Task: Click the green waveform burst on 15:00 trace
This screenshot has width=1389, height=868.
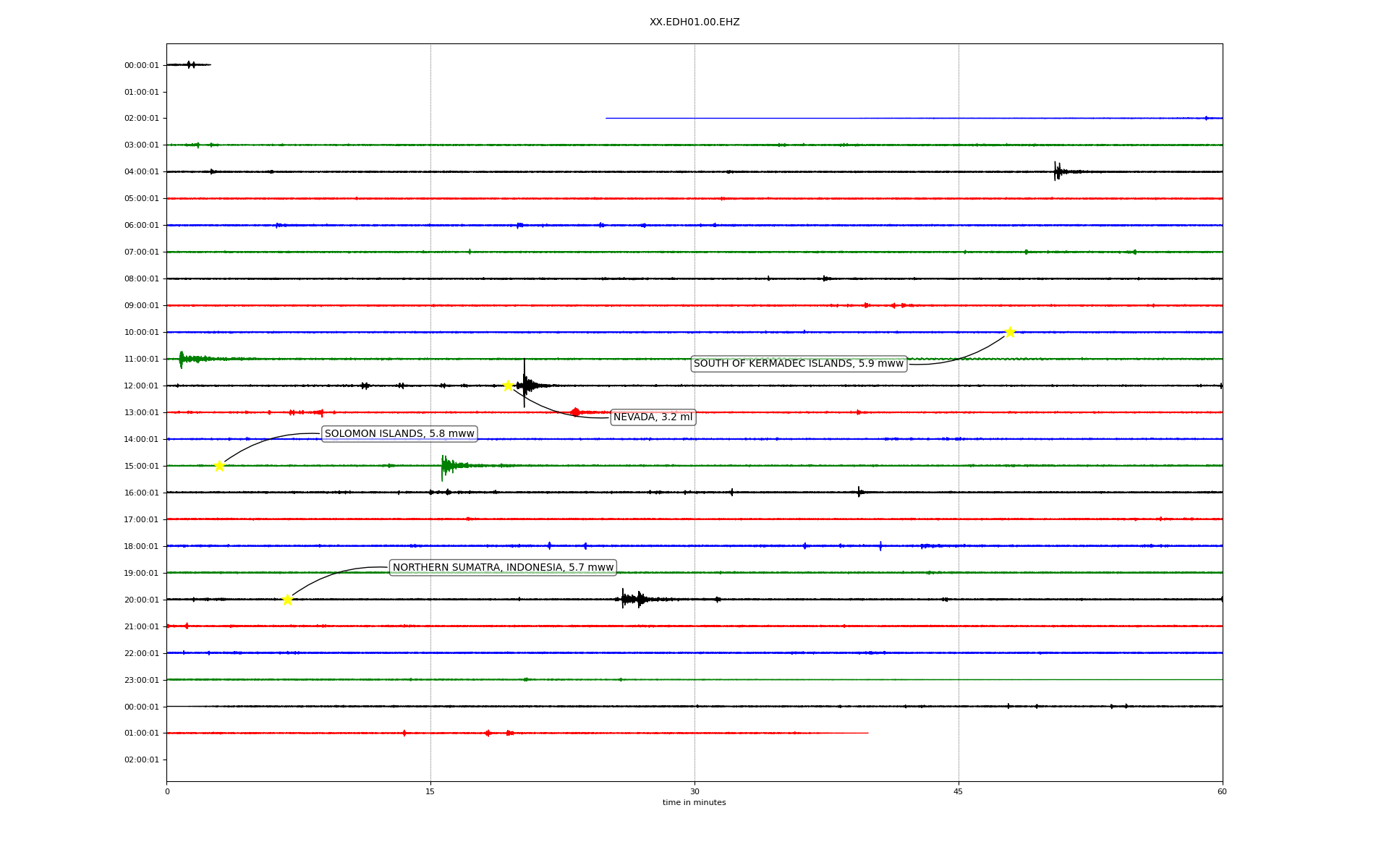Action: point(447,466)
